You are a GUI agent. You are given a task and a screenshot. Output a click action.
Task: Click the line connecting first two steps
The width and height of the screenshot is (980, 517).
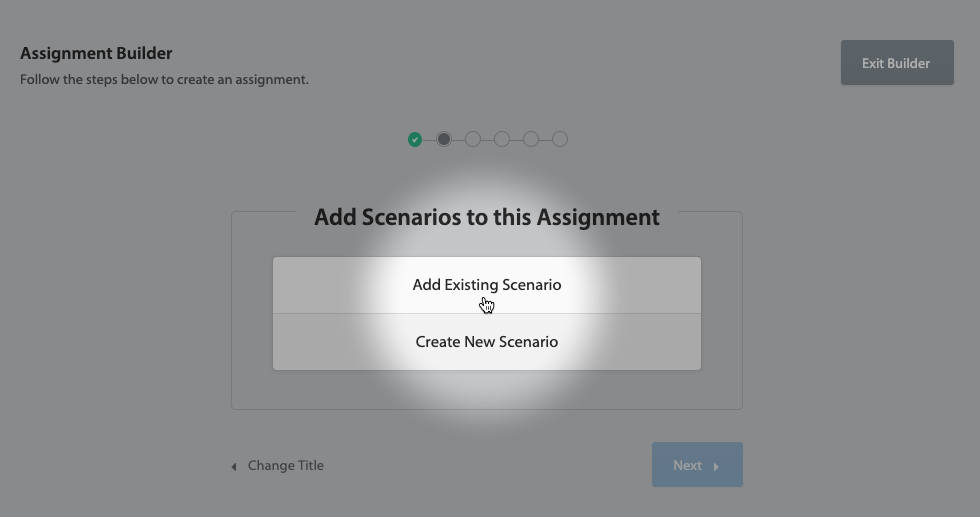[x=429, y=139]
